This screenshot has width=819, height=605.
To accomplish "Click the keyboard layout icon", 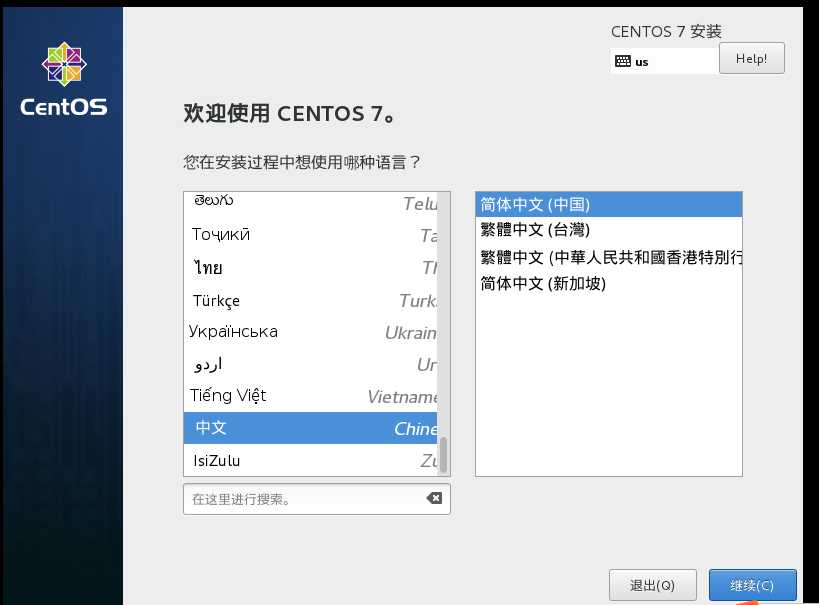I will tap(623, 61).
